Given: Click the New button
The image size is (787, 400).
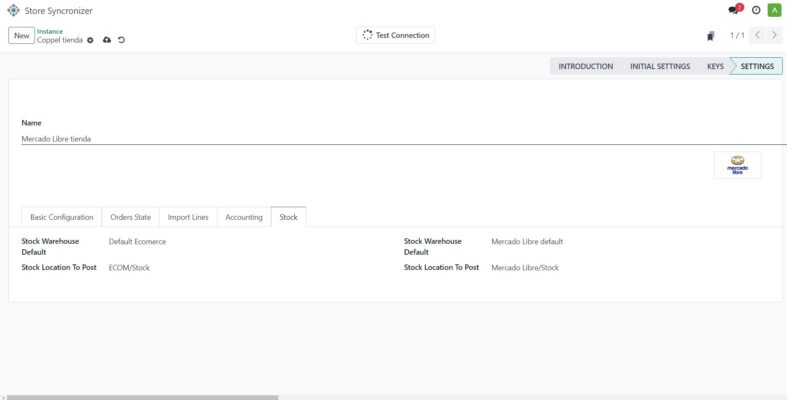Looking at the screenshot, I should [22, 36].
